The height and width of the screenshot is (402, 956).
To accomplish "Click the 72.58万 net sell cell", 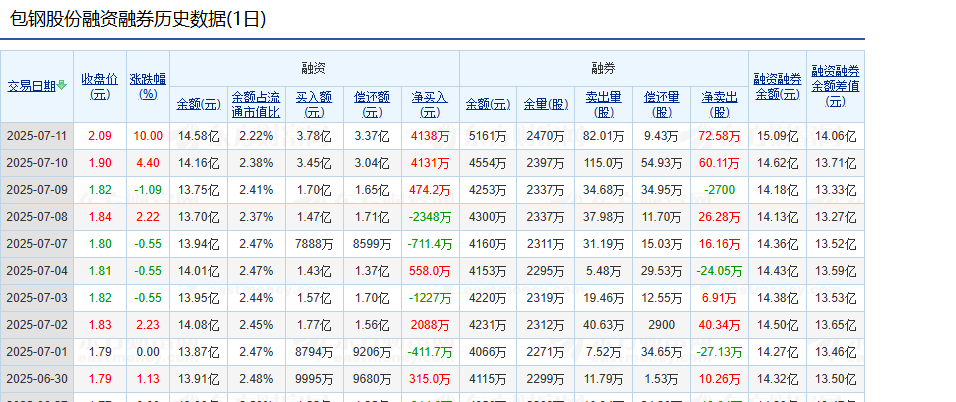I will [x=719, y=135].
